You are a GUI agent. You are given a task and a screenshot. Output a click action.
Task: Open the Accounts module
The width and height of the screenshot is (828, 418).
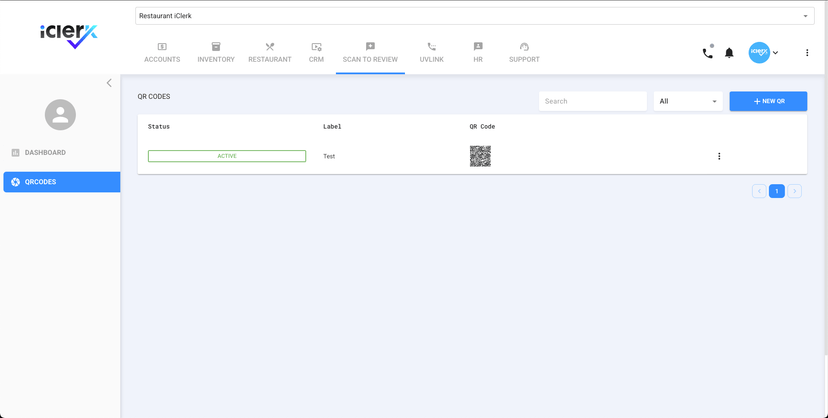point(162,53)
